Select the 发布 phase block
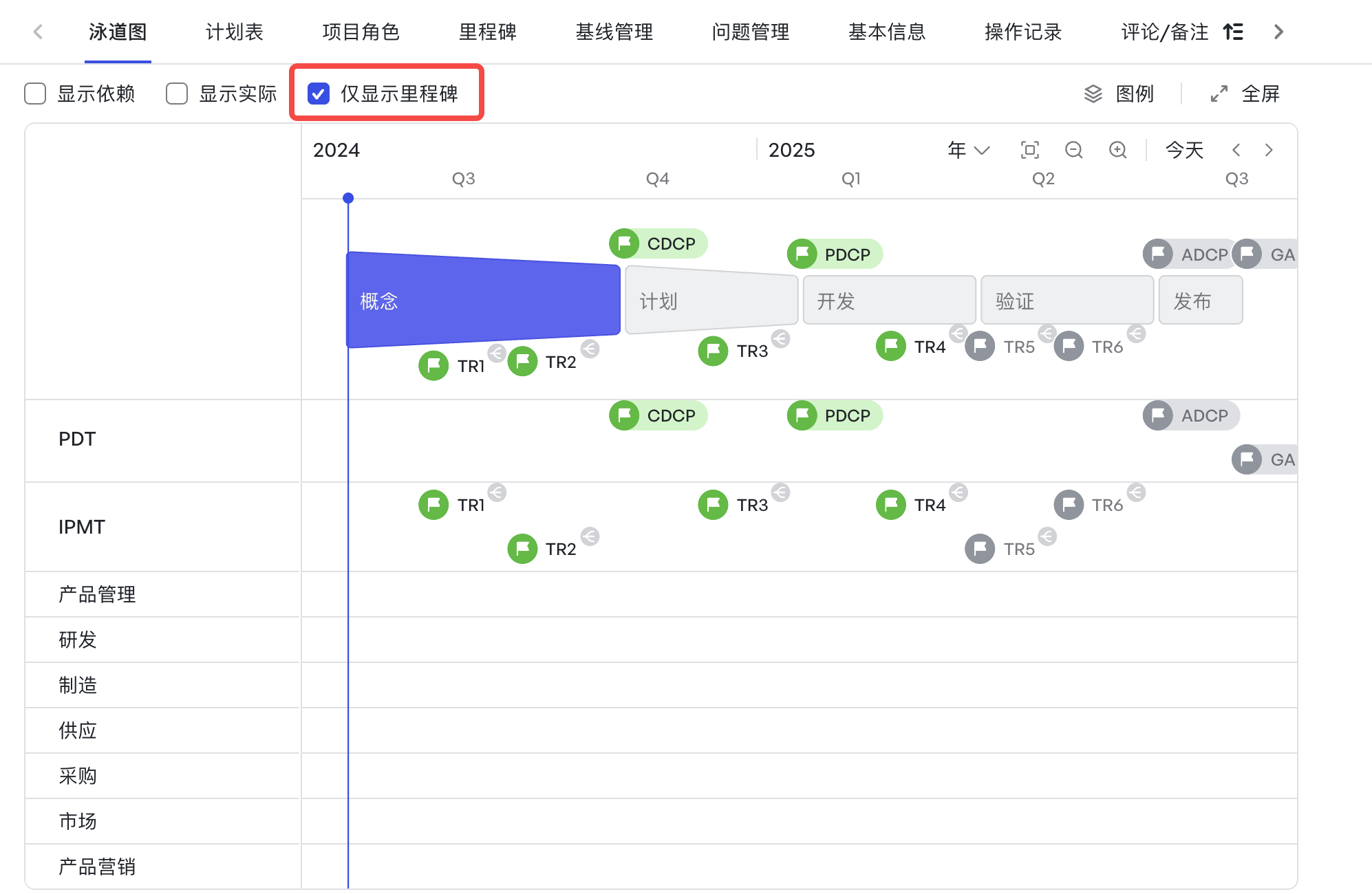The width and height of the screenshot is (1372, 894). (x=1201, y=300)
